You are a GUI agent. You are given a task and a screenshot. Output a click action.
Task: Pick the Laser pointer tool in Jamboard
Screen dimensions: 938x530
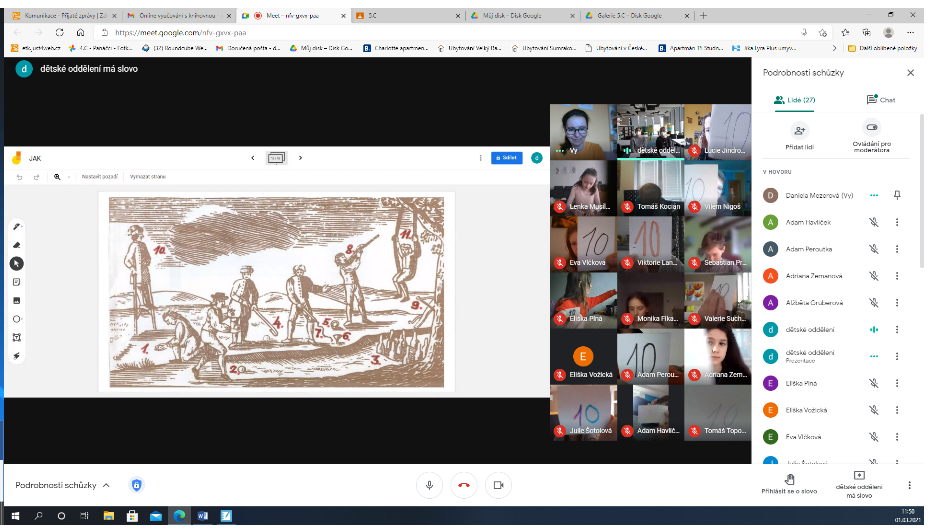point(17,356)
